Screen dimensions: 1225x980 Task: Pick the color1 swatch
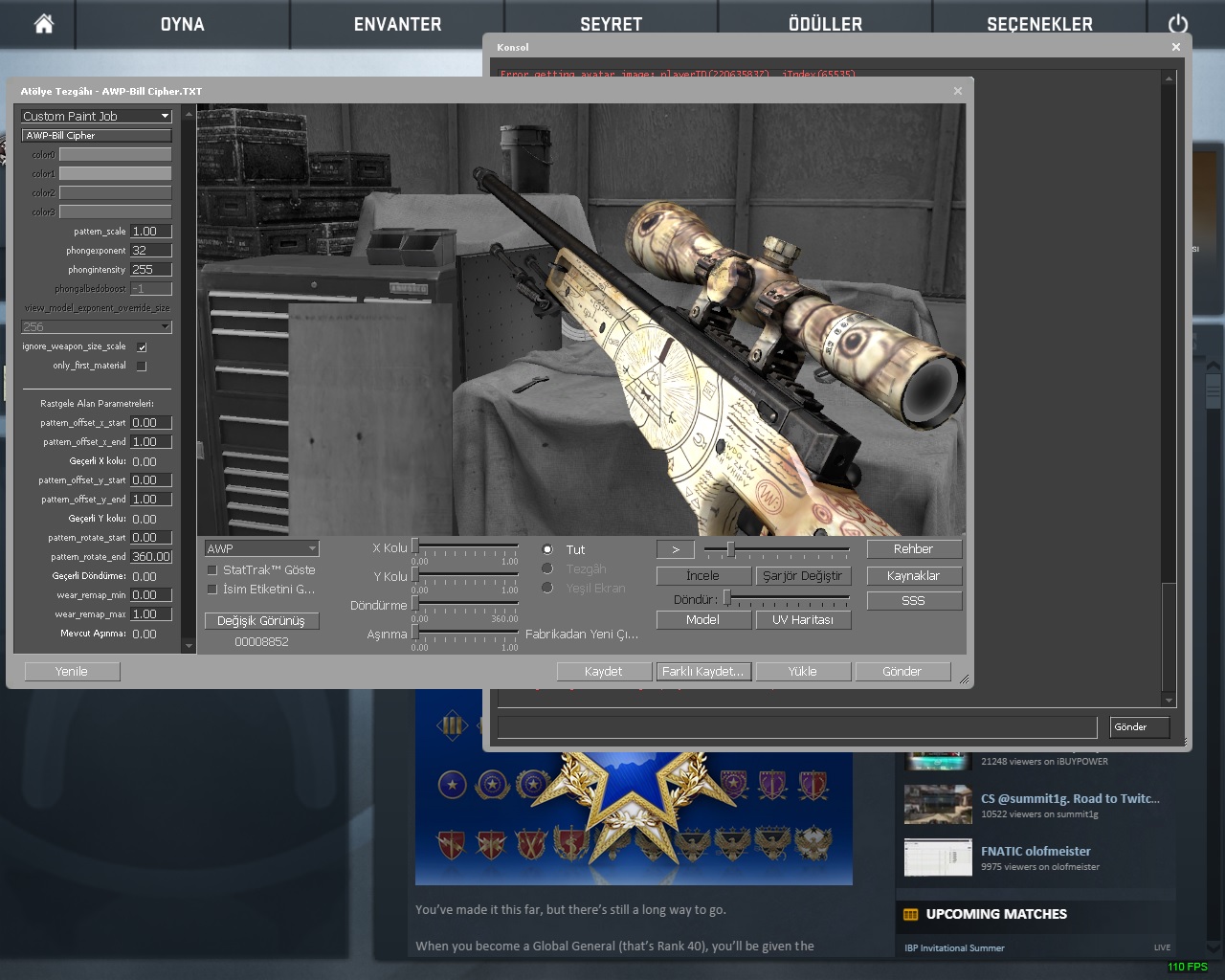(x=115, y=173)
